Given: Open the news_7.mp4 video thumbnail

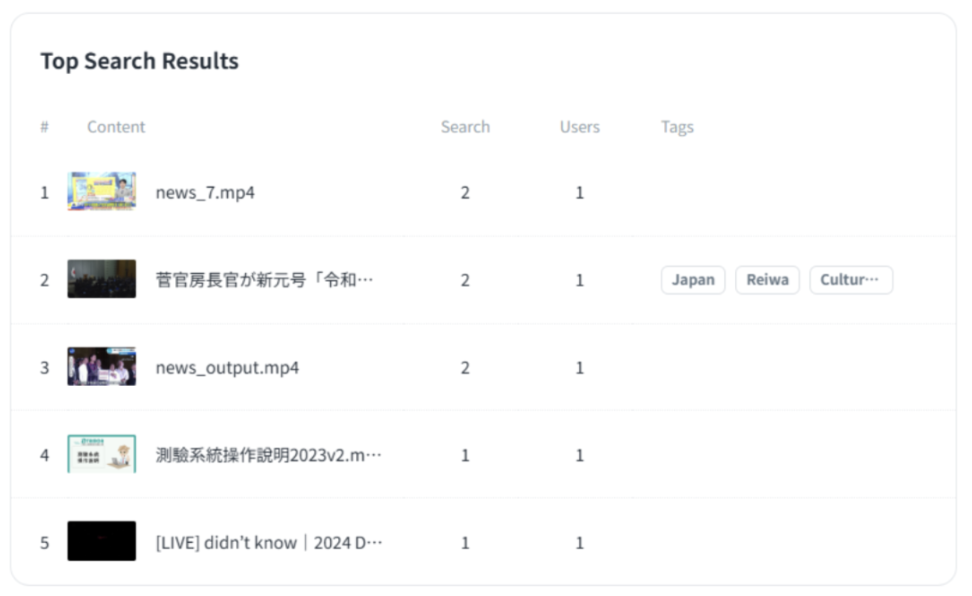Looking at the screenshot, I should pos(101,192).
